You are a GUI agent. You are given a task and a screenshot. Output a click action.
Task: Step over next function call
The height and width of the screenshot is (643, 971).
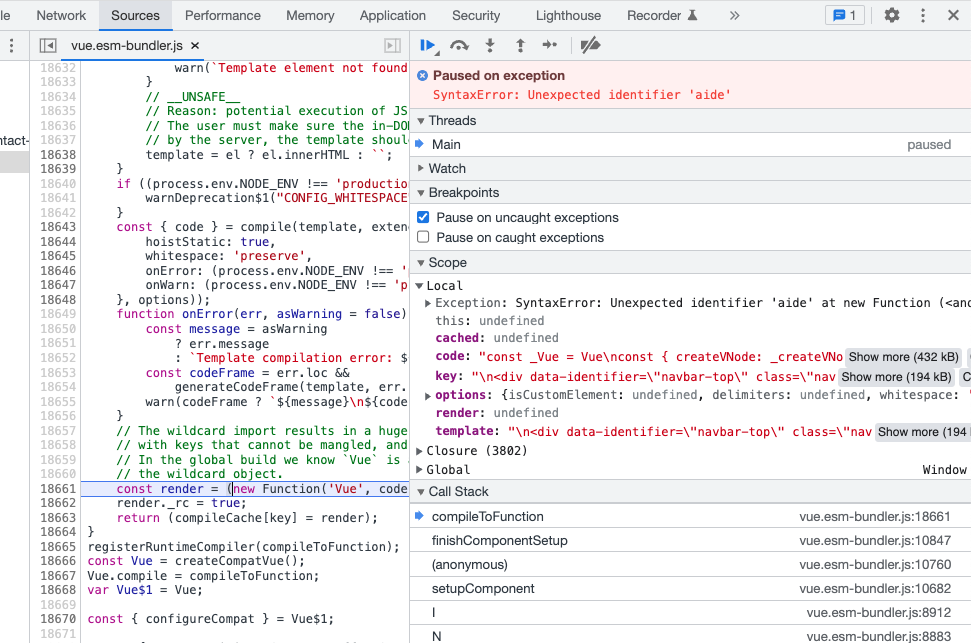459,45
